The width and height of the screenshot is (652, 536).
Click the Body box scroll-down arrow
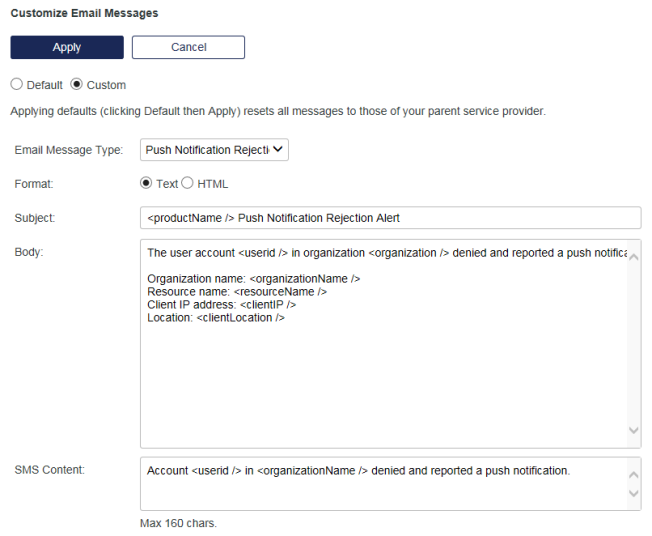633,430
